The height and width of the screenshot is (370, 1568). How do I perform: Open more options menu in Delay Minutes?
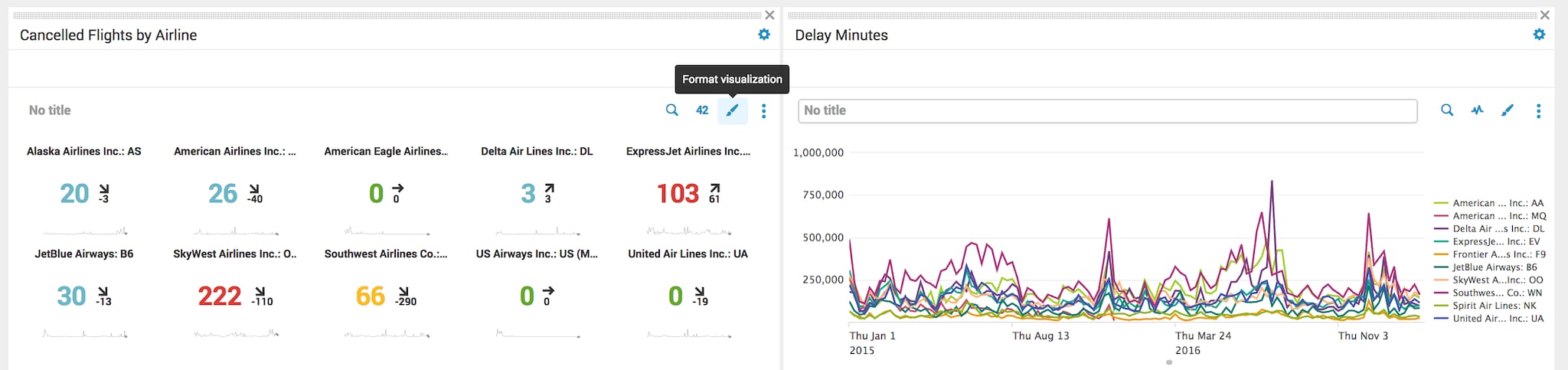[1538, 111]
